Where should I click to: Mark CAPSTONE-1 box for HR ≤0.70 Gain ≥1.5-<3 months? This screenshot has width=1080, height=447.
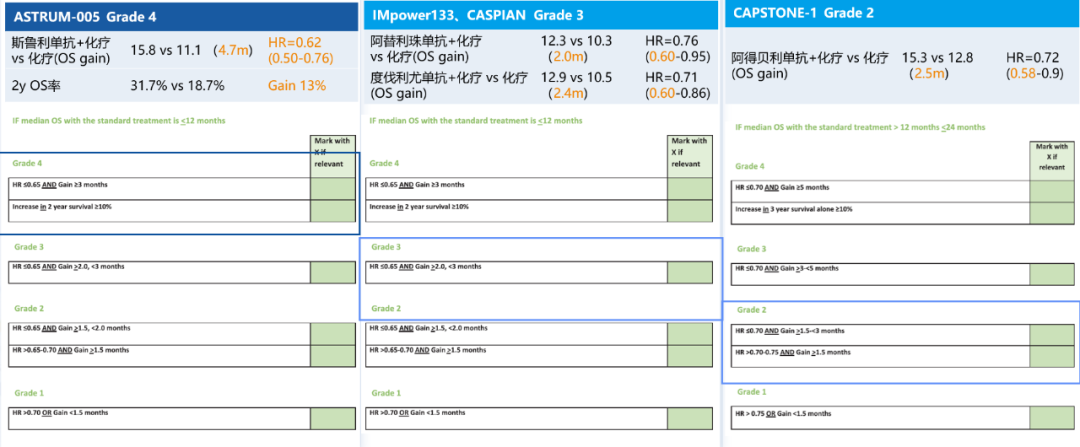coord(1053,334)
